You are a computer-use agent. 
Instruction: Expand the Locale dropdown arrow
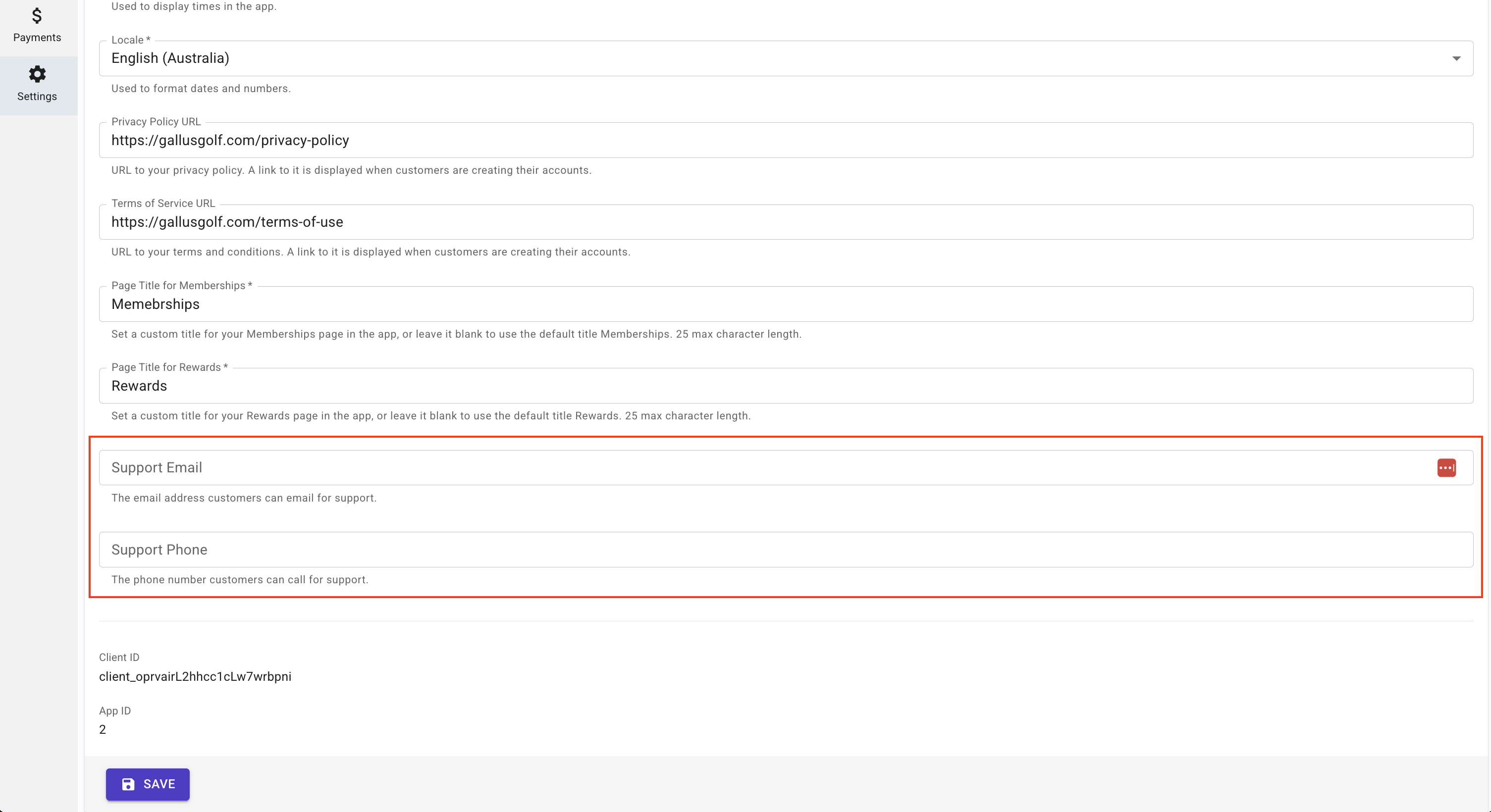[1456, 58]
